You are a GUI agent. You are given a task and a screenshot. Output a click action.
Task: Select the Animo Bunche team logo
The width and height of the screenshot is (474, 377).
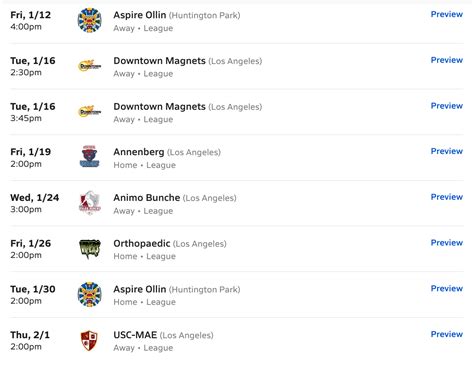[89, 203]
